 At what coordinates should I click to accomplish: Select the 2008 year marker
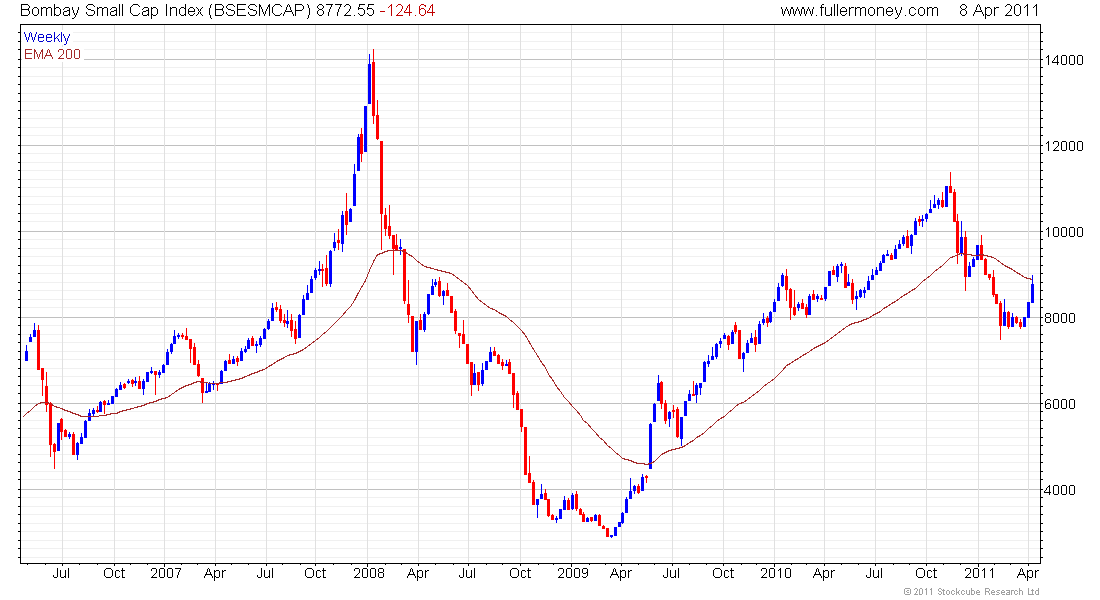[x=369, y=573]
